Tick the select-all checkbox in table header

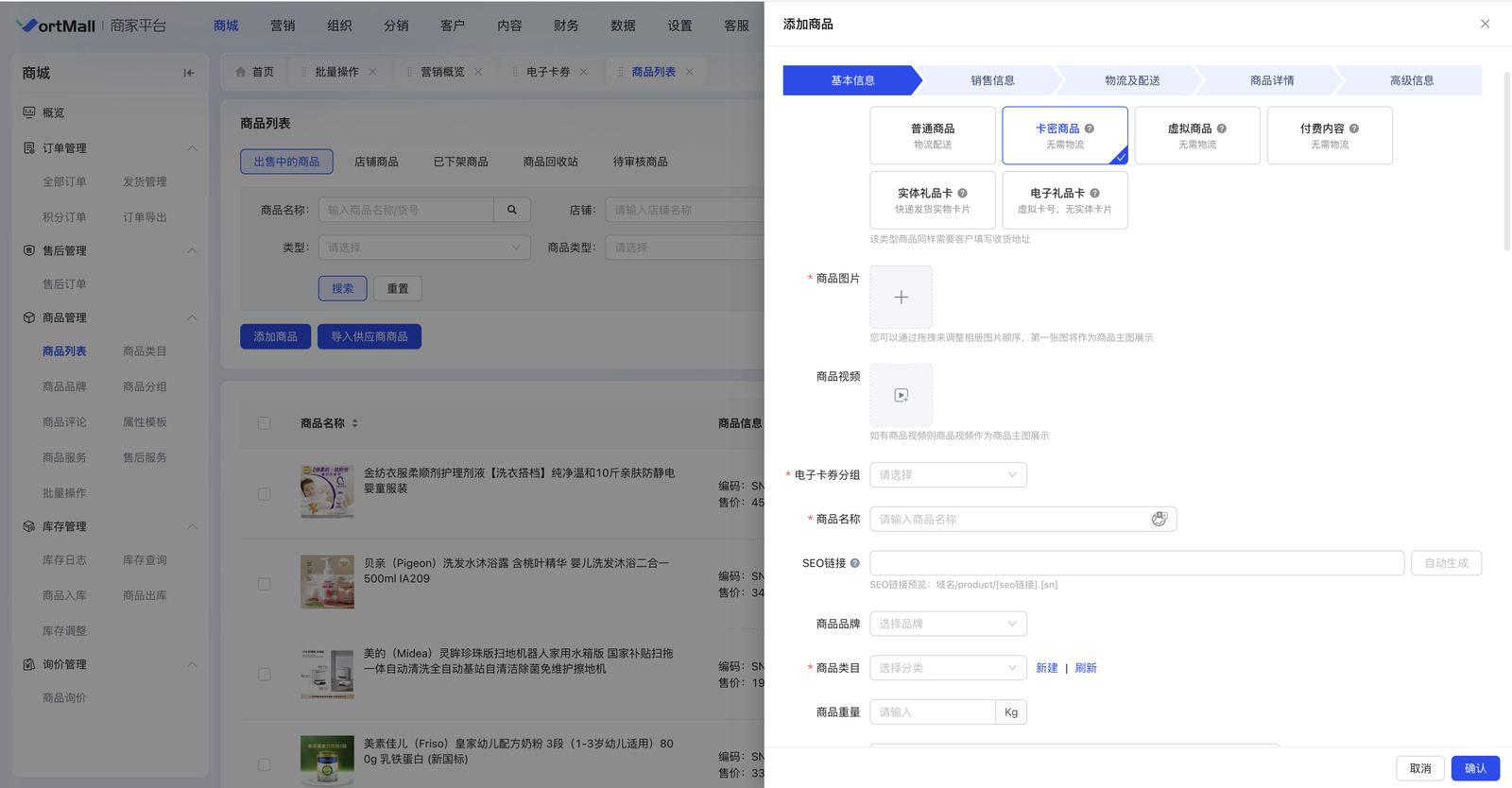coord(265,423)
